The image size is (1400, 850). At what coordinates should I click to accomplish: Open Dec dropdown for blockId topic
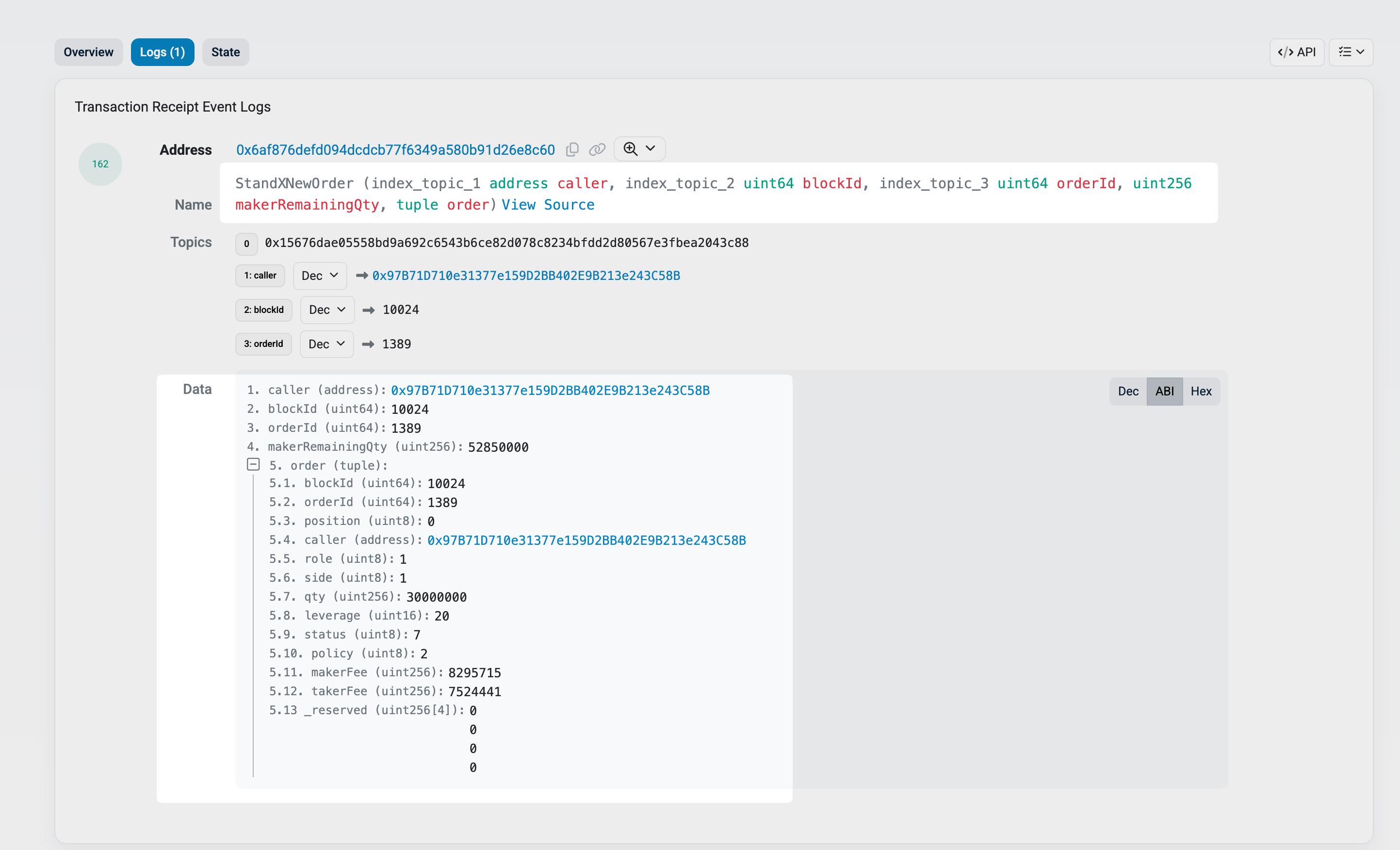327,310
